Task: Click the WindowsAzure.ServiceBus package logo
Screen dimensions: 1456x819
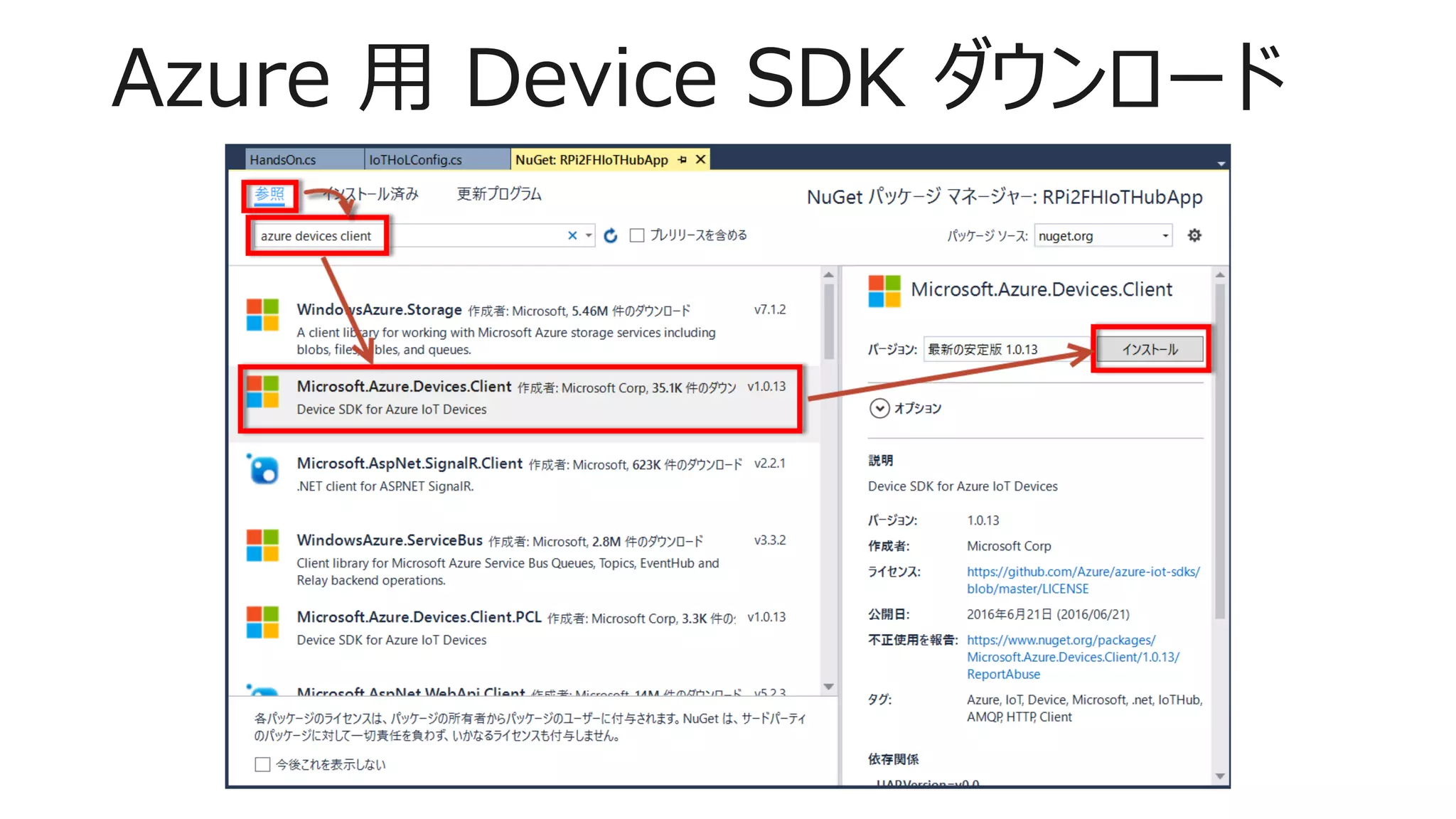Action: coord(262,545)
